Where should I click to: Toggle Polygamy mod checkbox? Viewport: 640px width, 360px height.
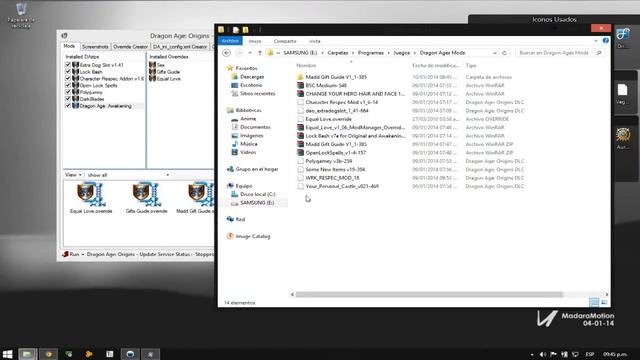pyautogui.click(x=68, y=92)
